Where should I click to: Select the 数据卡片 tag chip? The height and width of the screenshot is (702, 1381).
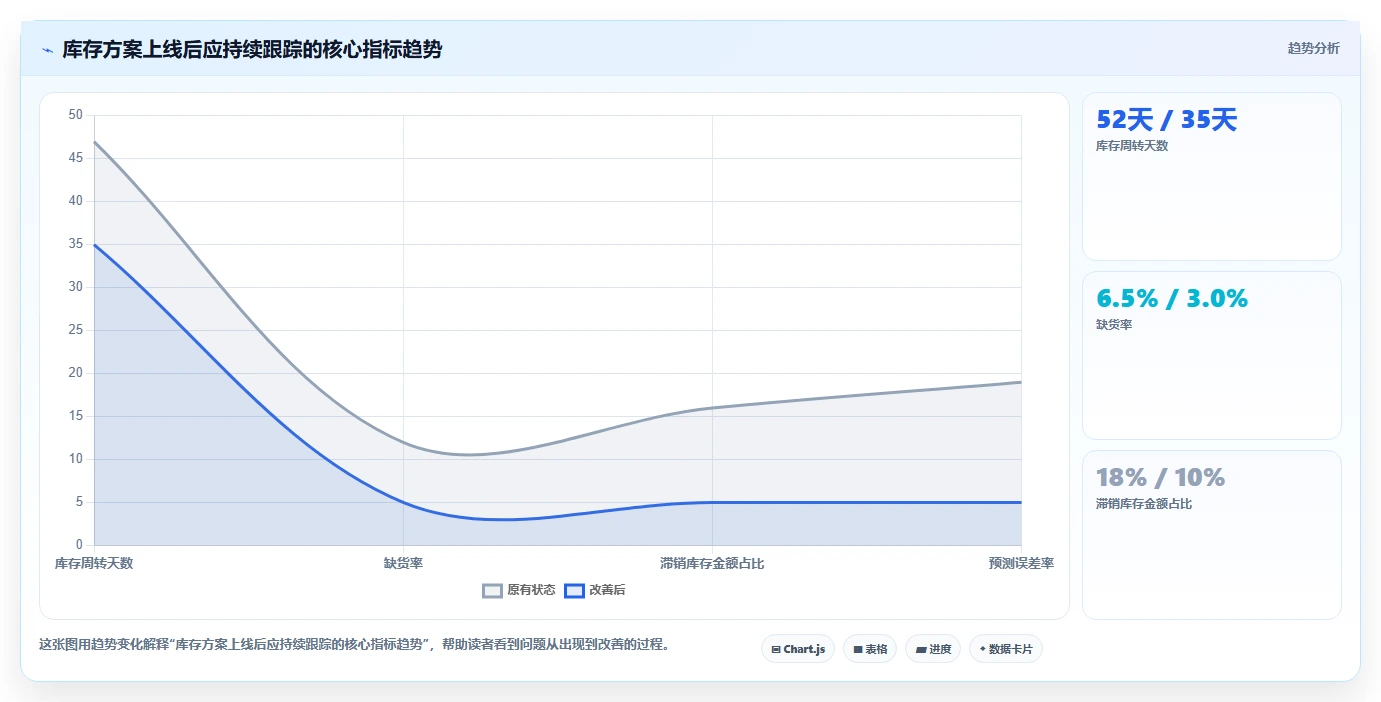(x=1006, y=649)
